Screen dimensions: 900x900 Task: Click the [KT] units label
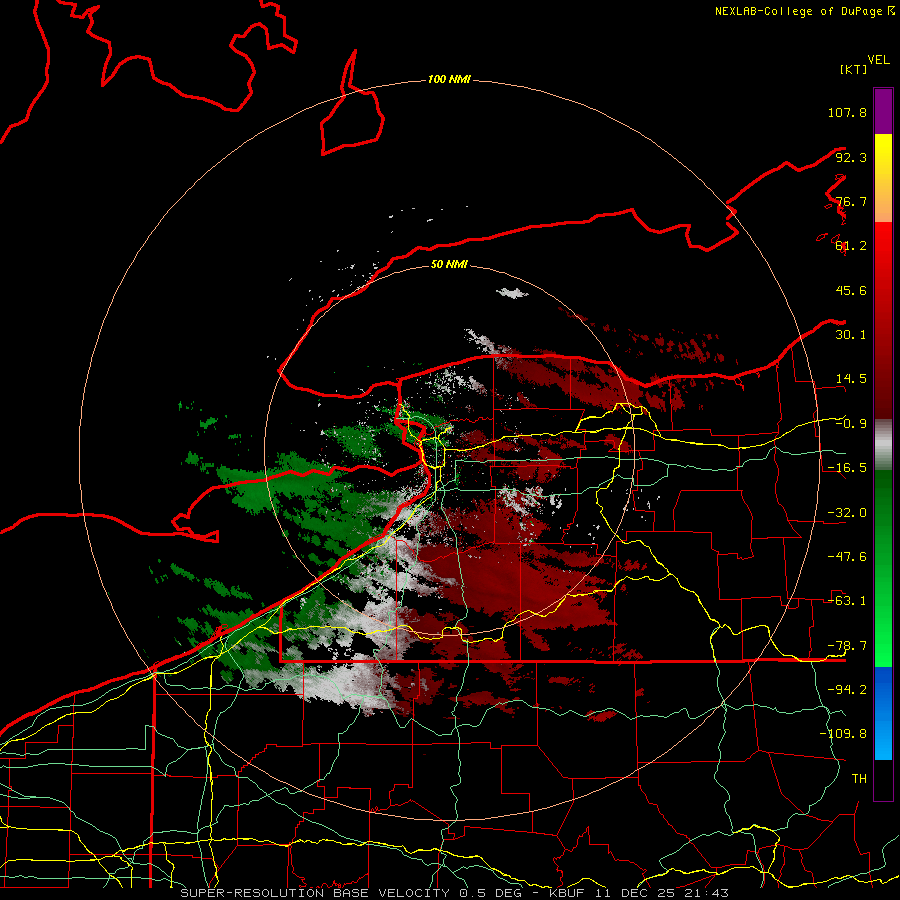click(x=854, y=69)
